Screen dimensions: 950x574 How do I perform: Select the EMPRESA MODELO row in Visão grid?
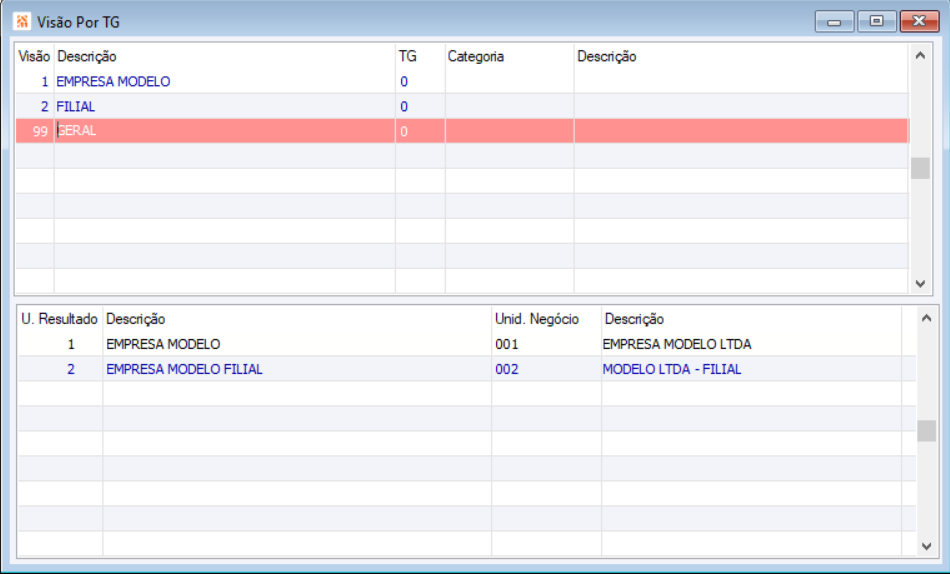click(462, 81)
